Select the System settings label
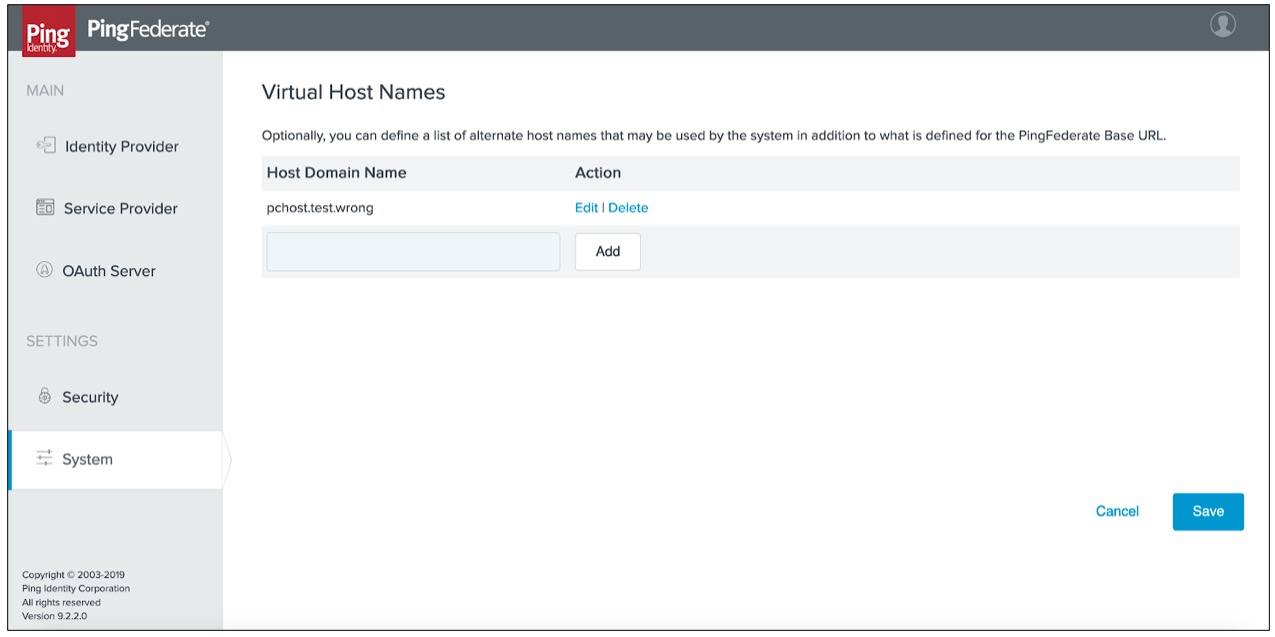 [x=87, y=459]
